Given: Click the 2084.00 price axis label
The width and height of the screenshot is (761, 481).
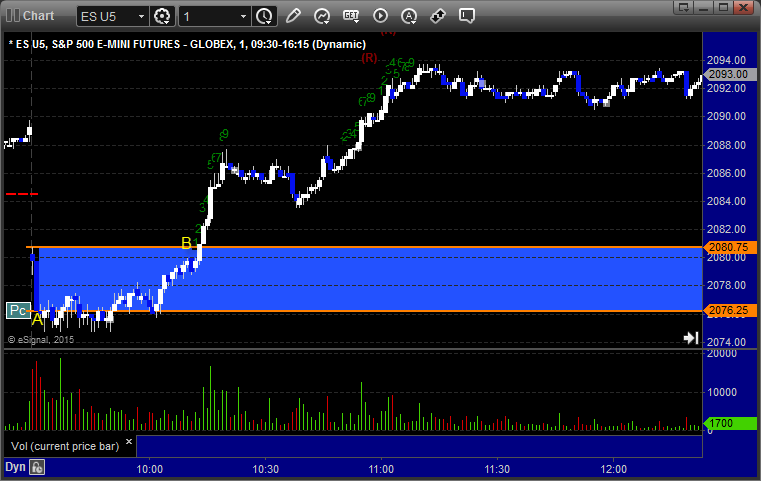Looking at the screenshot, I should (x=727, y=201).
